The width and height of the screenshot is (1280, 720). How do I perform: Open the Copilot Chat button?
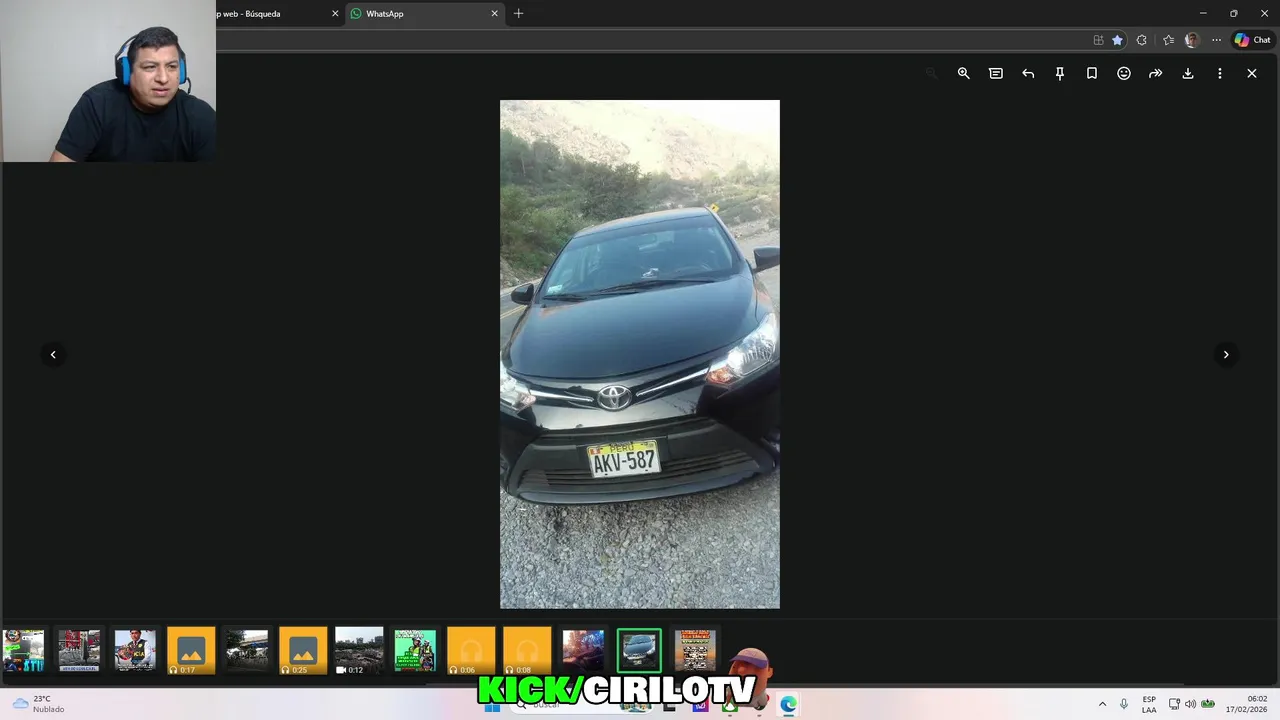click(x=1252, y=40)
